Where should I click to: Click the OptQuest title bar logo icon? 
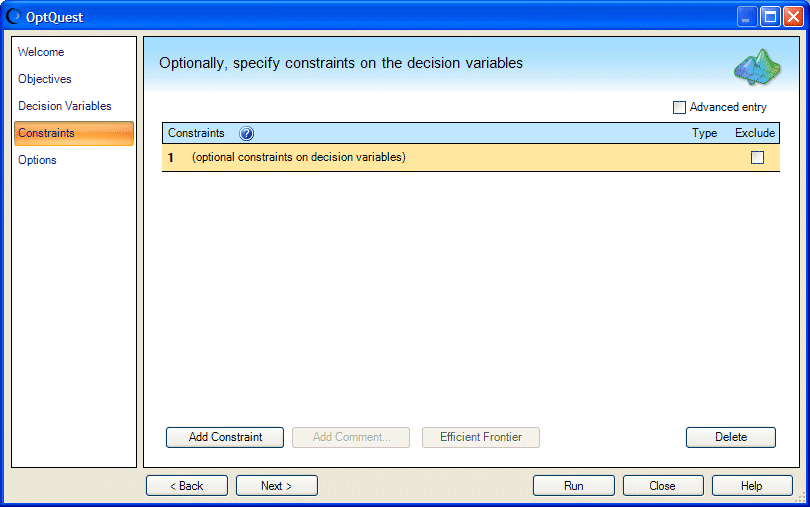coord(13,17)
